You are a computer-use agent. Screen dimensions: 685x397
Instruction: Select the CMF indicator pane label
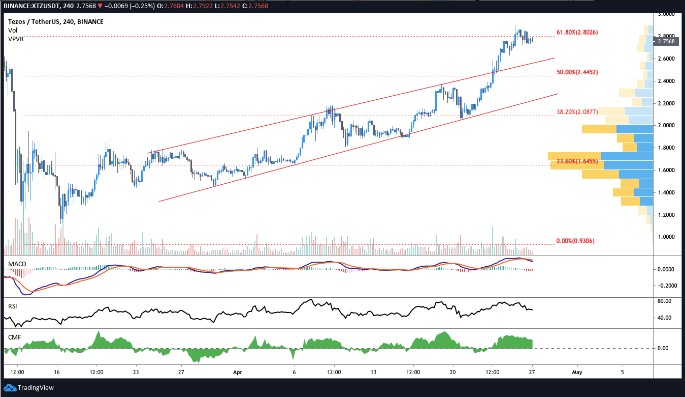(x=14, y=338)
